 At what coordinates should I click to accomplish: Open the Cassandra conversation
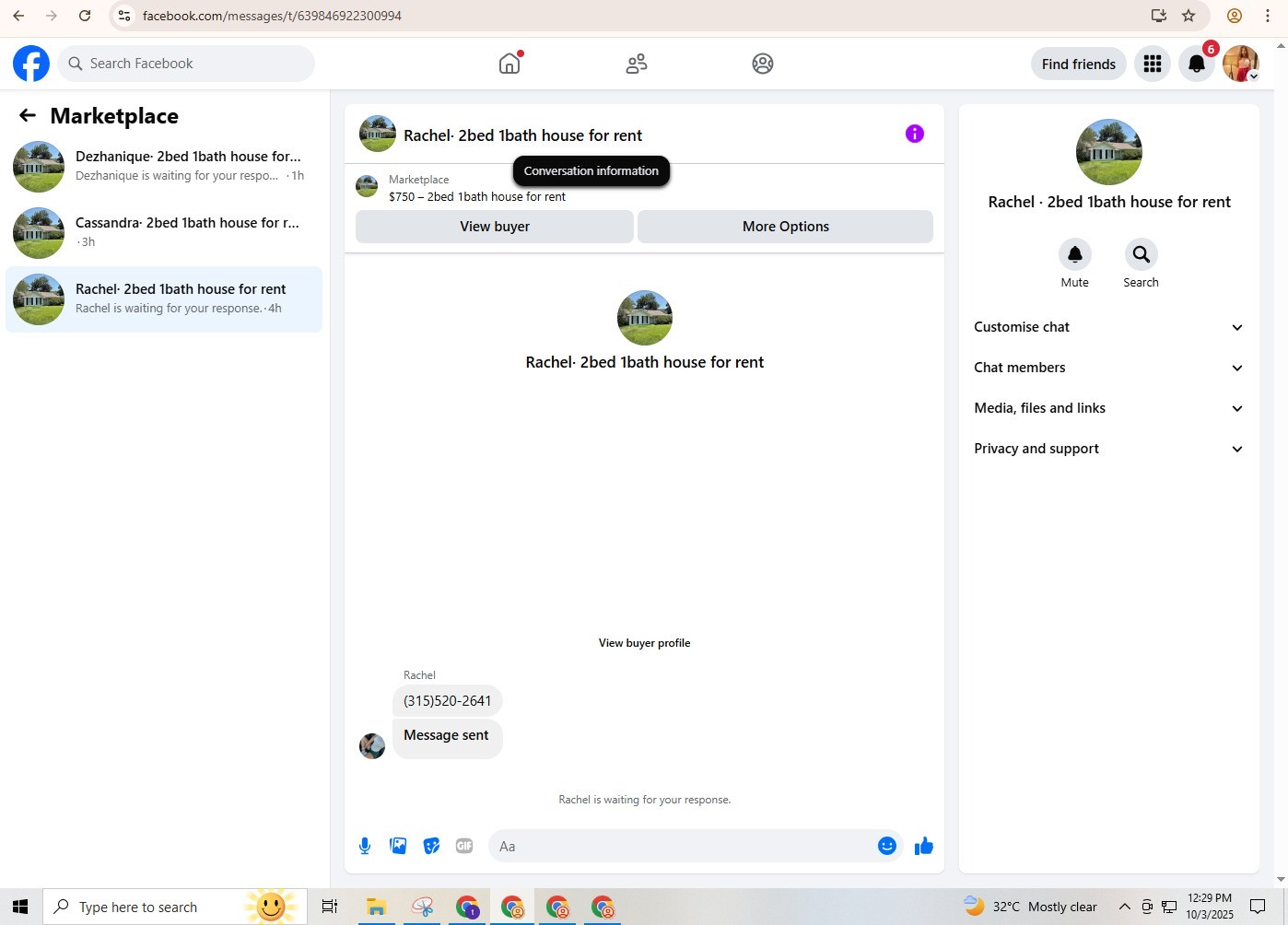[x=164, y=233]
